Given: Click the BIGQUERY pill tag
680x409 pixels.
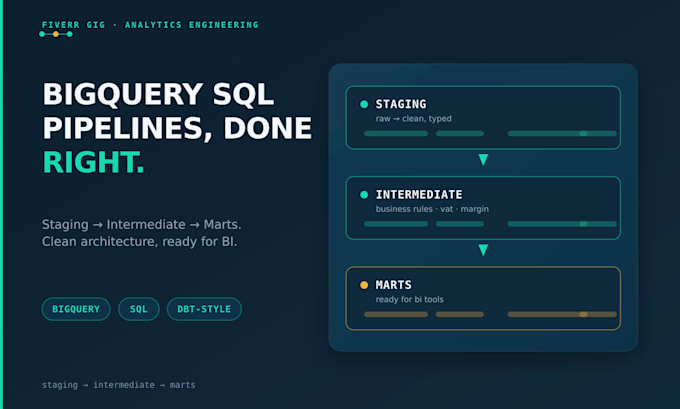Looking at the screenshot, I should pyautogui.click(x=76, y=309).
